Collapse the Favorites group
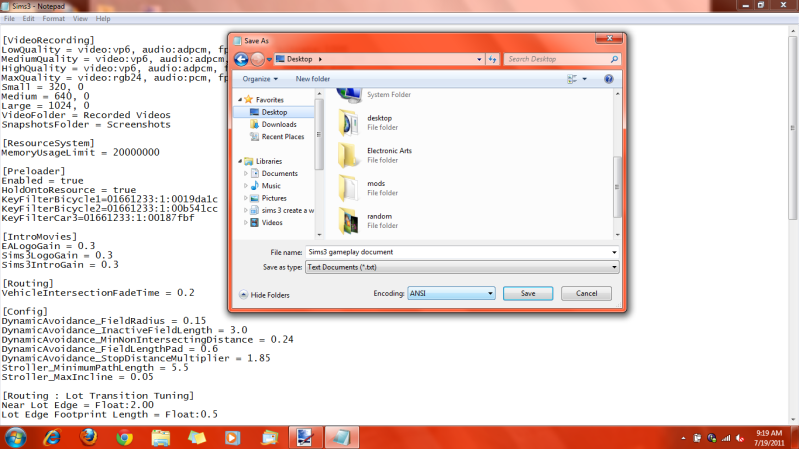 pyautogui.click(x=240, y=100)
